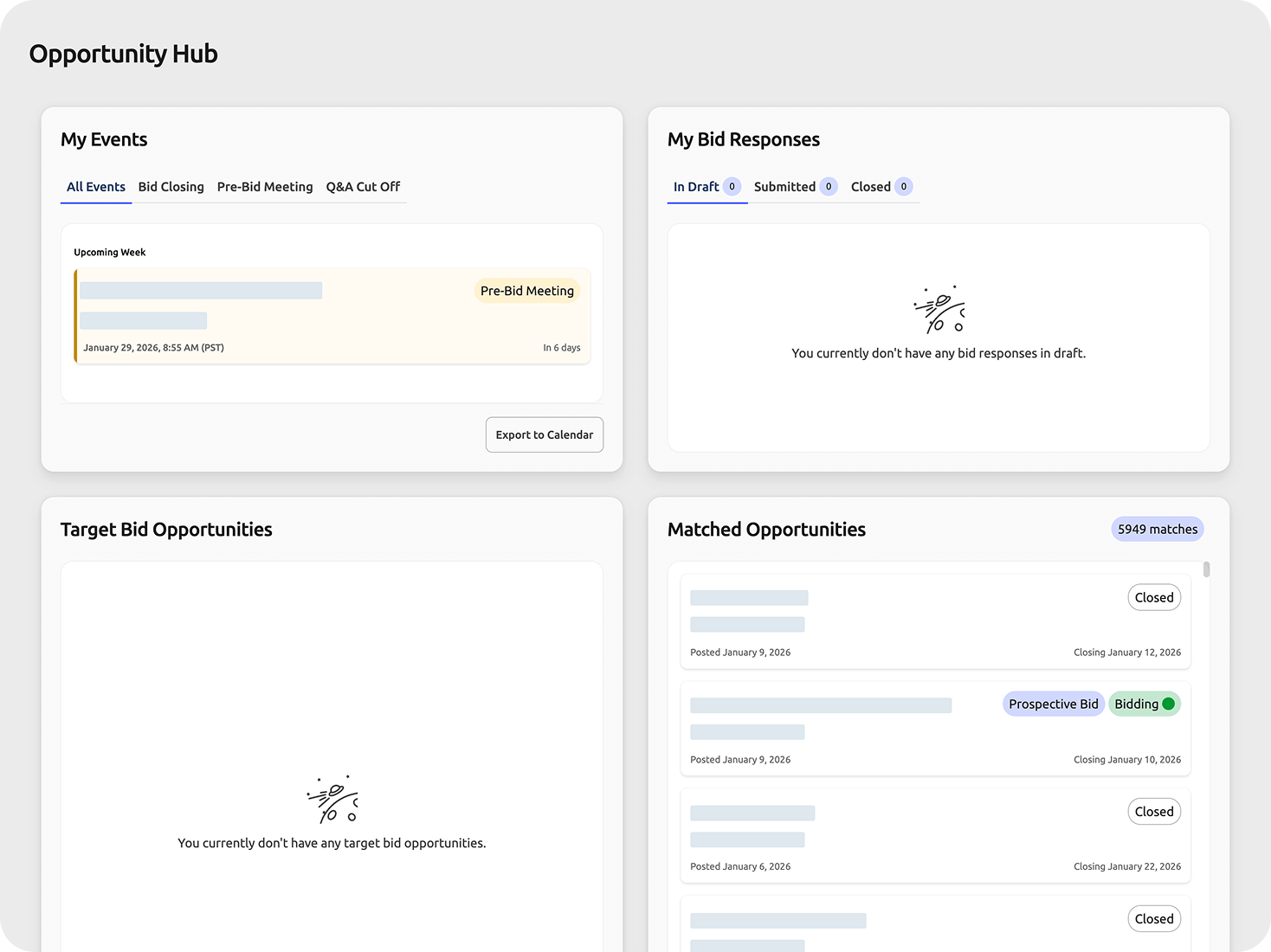Viewport: 1271px width, 952px height.
Task: Click the Export to Calendar button
Action: pos(544,434)
